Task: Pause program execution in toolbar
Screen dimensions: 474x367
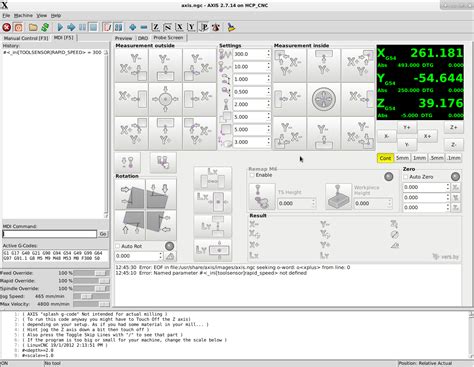Action: (x=82, y=27)
